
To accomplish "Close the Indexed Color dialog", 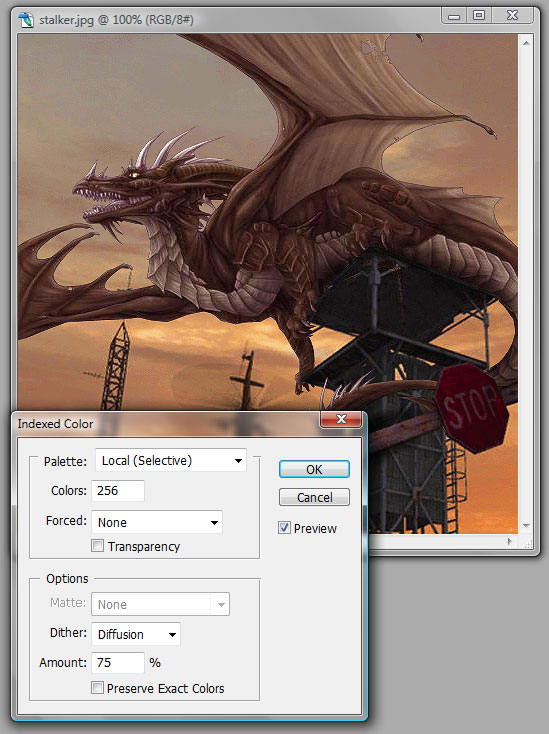I will (x=341, y=419).
